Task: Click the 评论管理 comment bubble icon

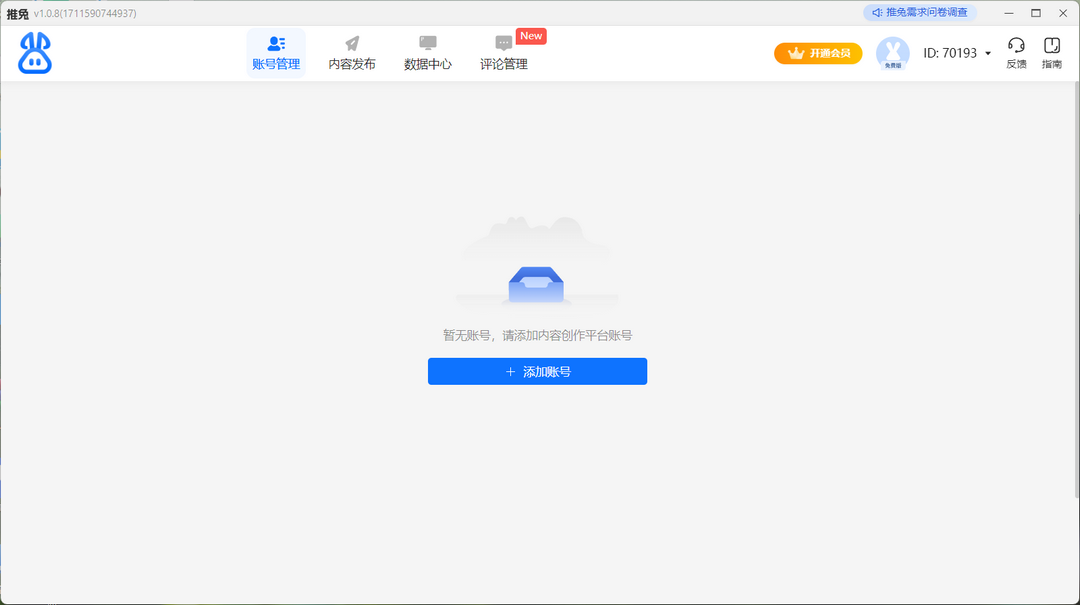Action: (x=503, y=43)
